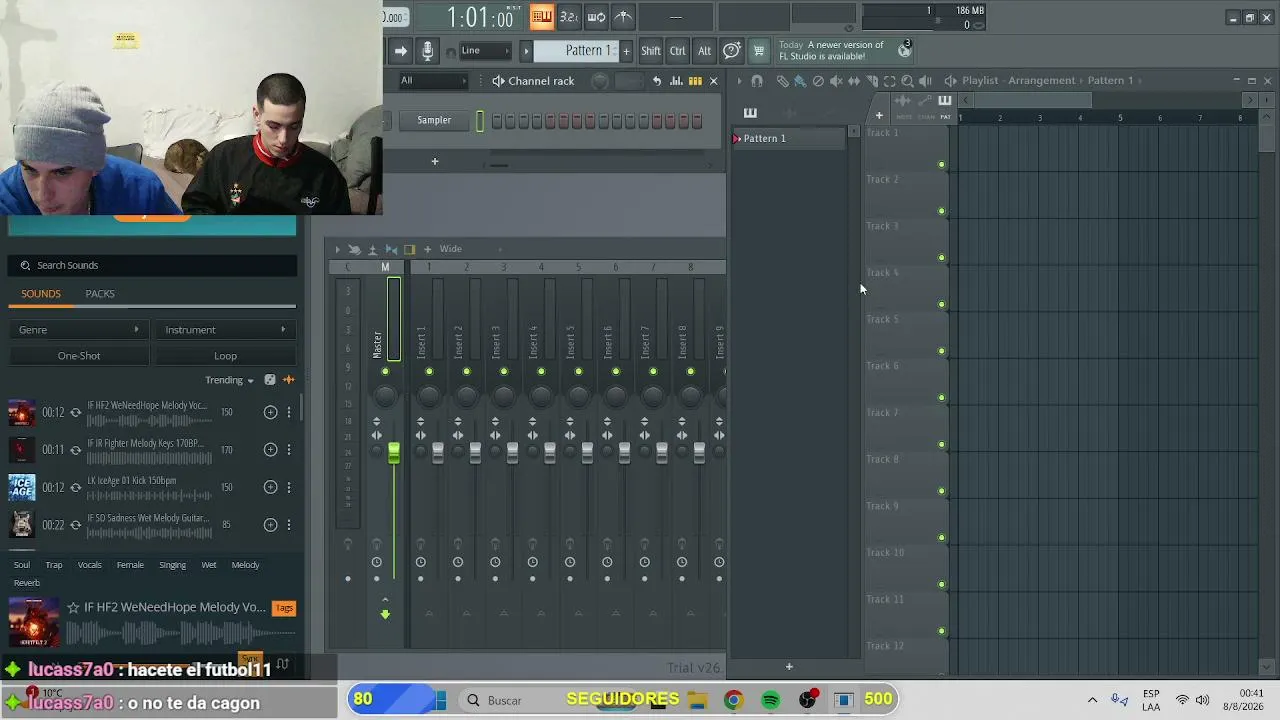Select the Trap tag
Viewport: 1280px width, 720px height.
point(54,565)
